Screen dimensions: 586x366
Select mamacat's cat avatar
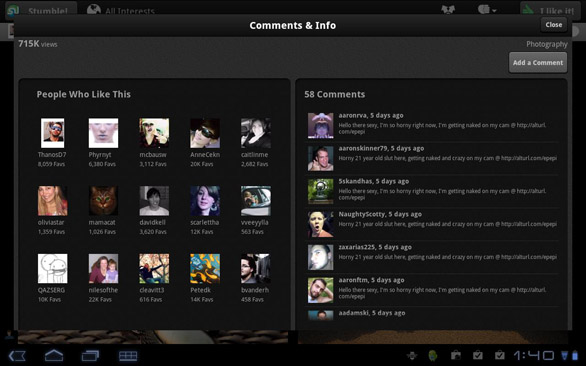pyautogui.click(x=103, y=201)
